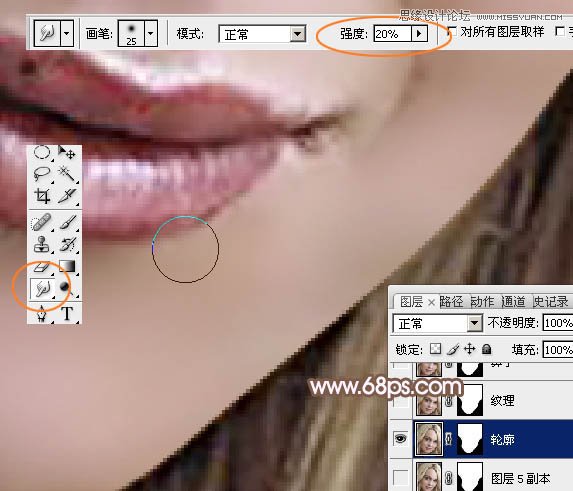Click the 不透明度 opacity value field
This screenshot has height=491, width=573.
[x=558, y=323]
